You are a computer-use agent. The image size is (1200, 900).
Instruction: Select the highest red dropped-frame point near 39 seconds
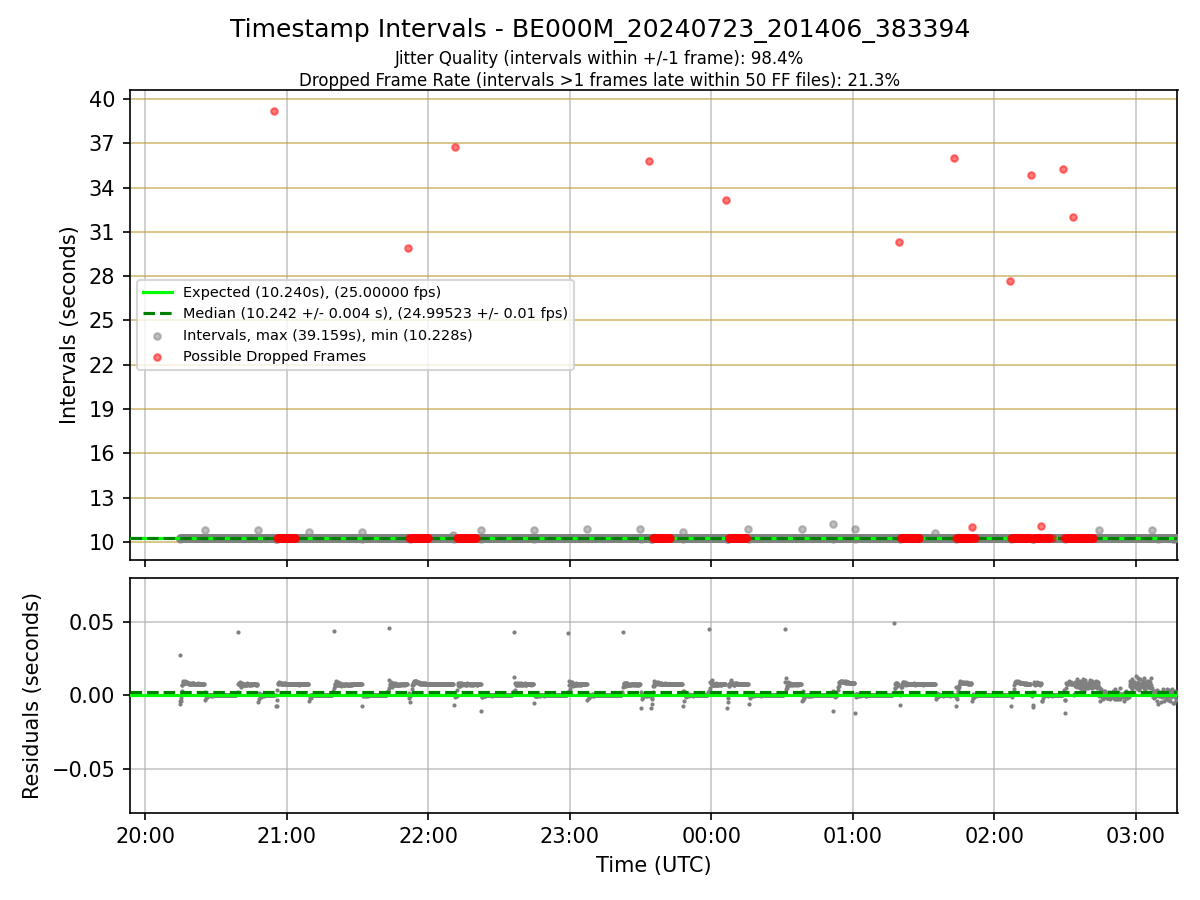click(x=274, y=111)
